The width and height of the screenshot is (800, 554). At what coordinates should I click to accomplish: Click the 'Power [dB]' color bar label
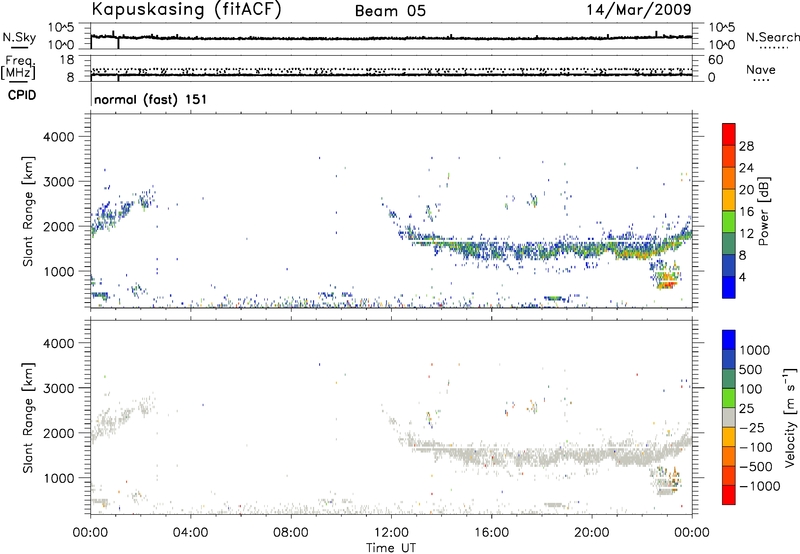(763, 211)
